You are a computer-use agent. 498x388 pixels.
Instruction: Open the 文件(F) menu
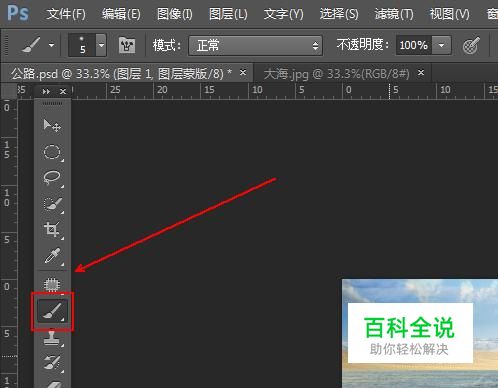(x=66, y=14)
